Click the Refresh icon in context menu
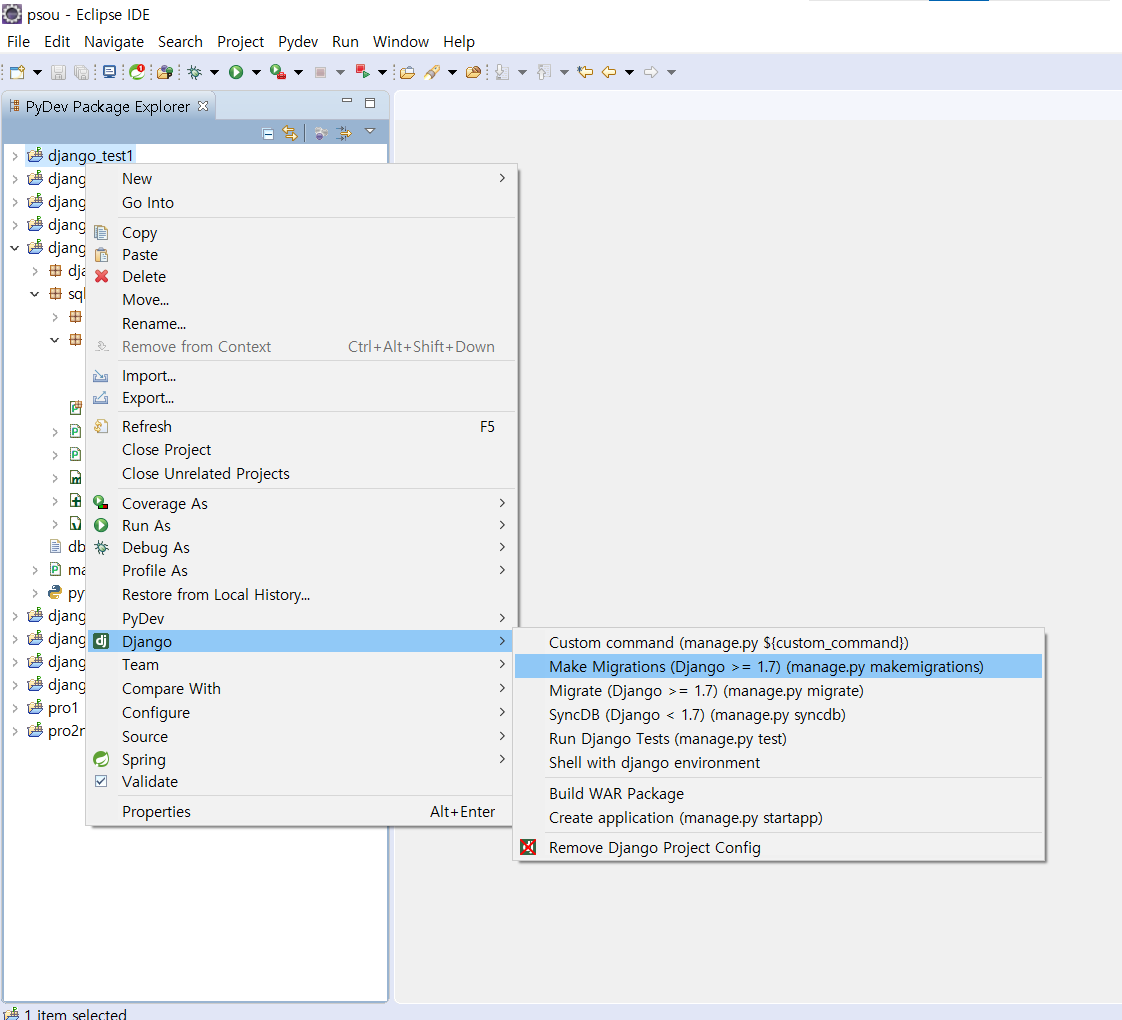The image size is (1122, 1020). coord(102,427)
